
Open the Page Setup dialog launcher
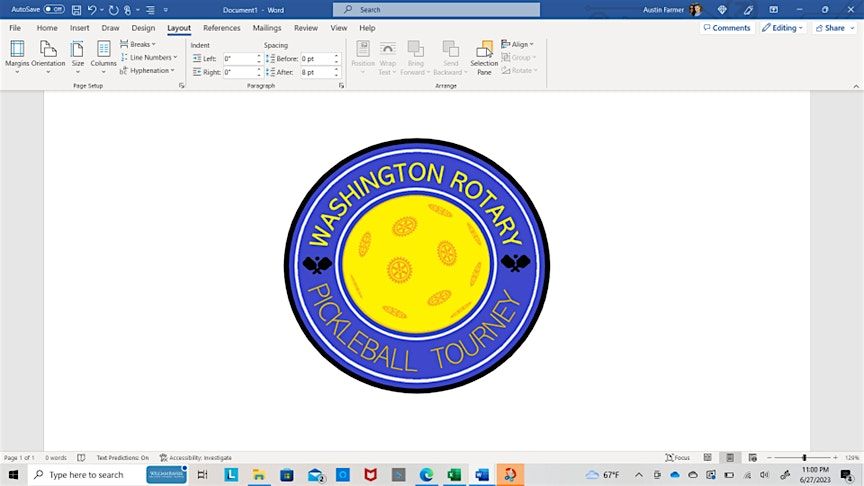[x=181, y=86]
